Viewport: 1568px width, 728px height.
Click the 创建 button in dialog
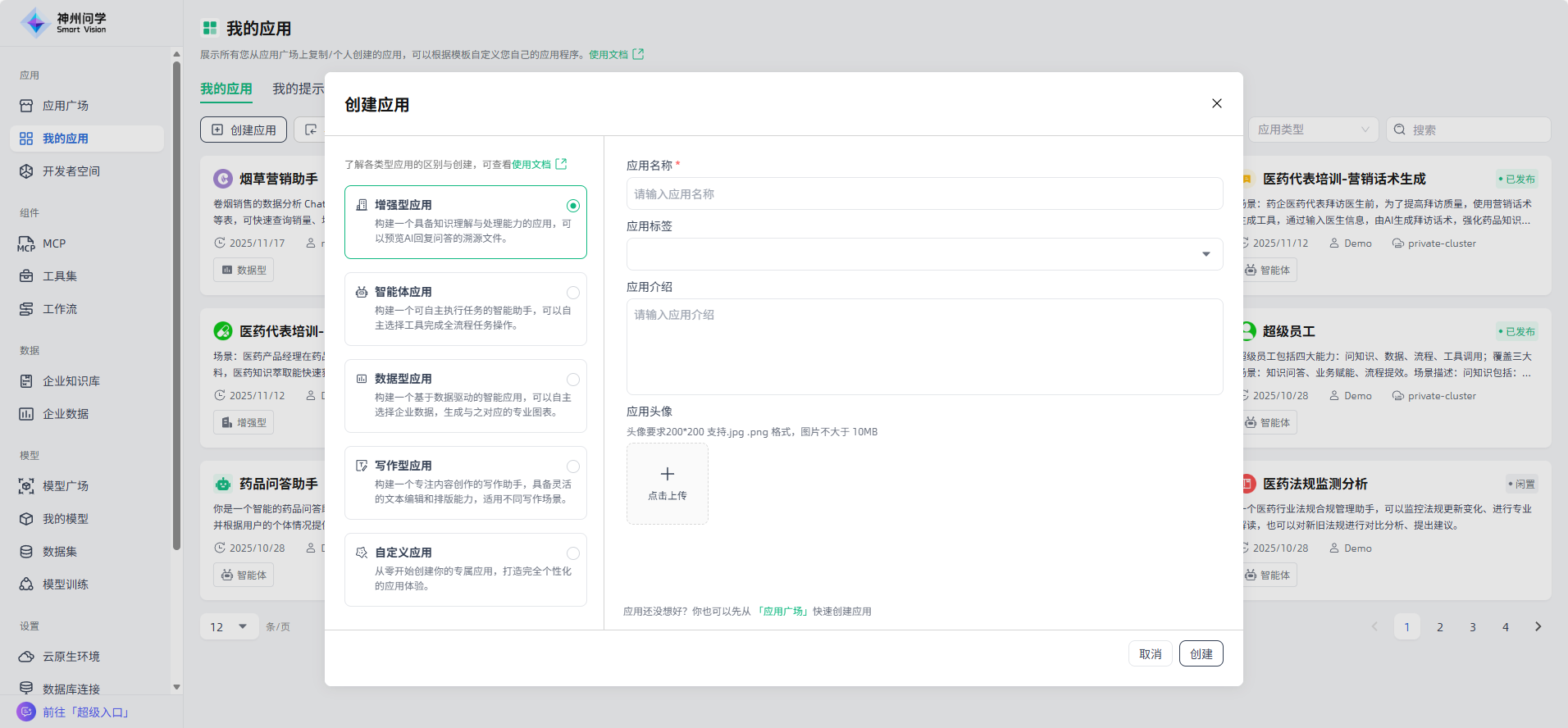pos(1201,653)
